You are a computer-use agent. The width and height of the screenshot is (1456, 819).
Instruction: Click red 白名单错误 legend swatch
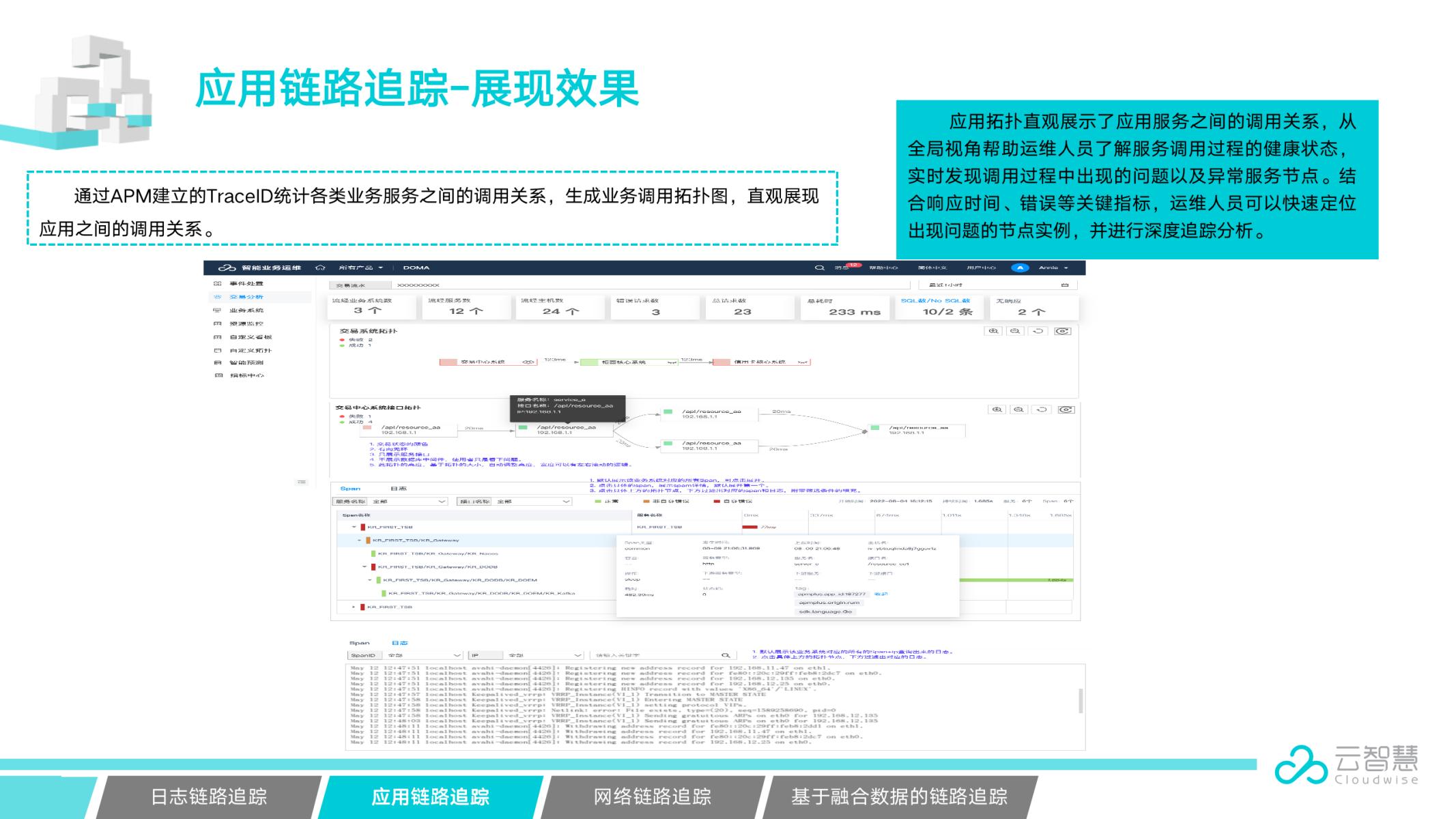(x=717, y=502)
